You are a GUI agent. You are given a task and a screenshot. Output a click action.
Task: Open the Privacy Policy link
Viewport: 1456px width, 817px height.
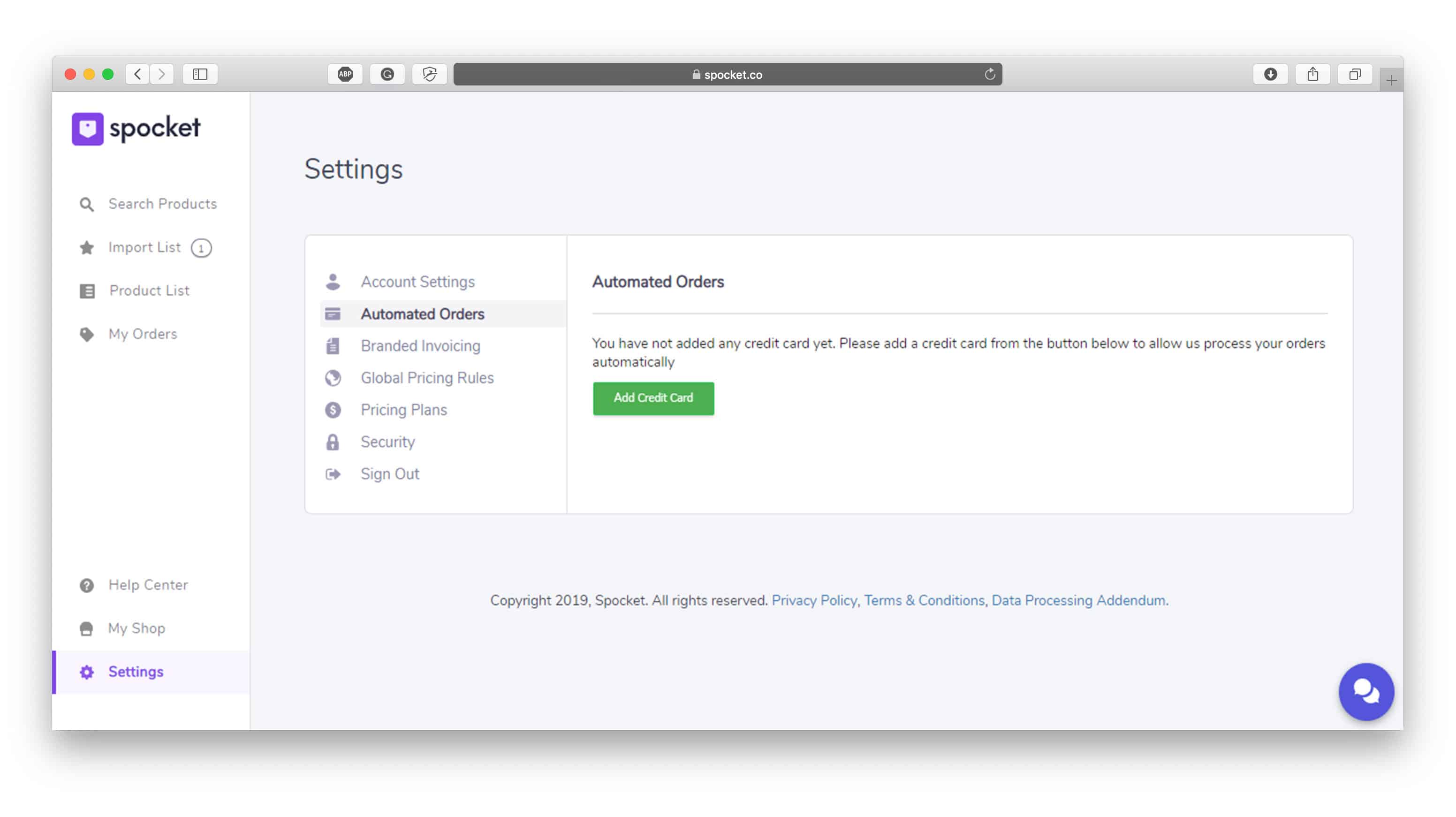pos(814,601)
